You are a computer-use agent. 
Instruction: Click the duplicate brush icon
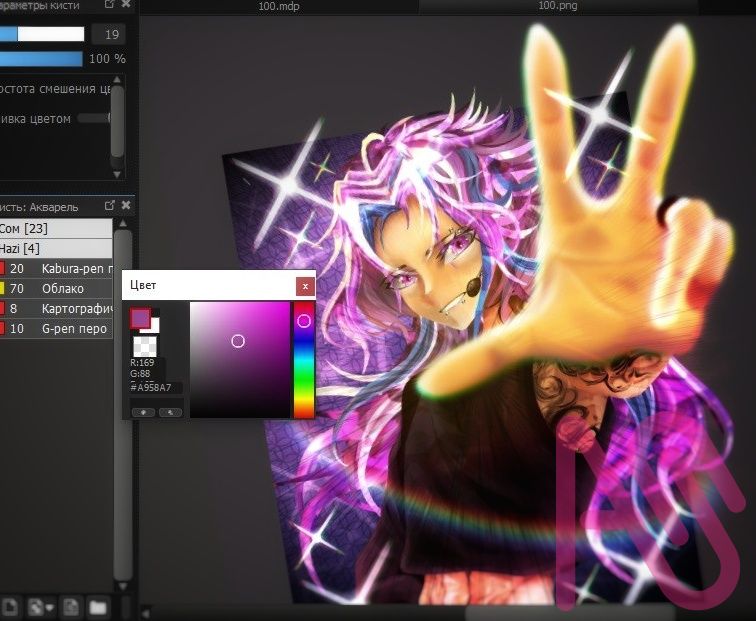[x=71, y=607]
